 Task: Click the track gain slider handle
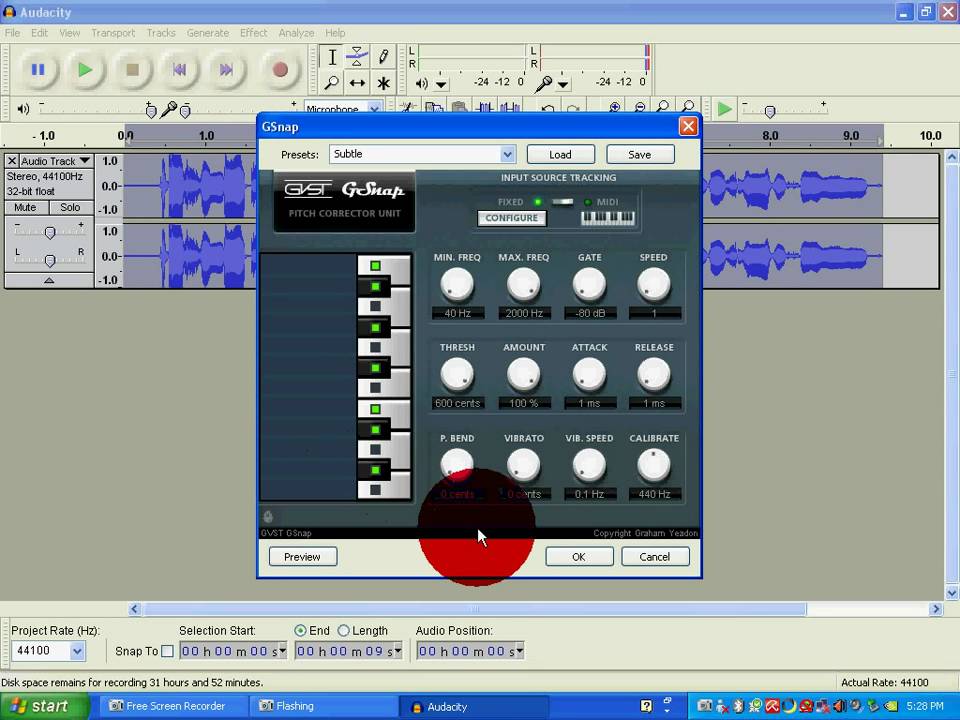click(50, 232)
